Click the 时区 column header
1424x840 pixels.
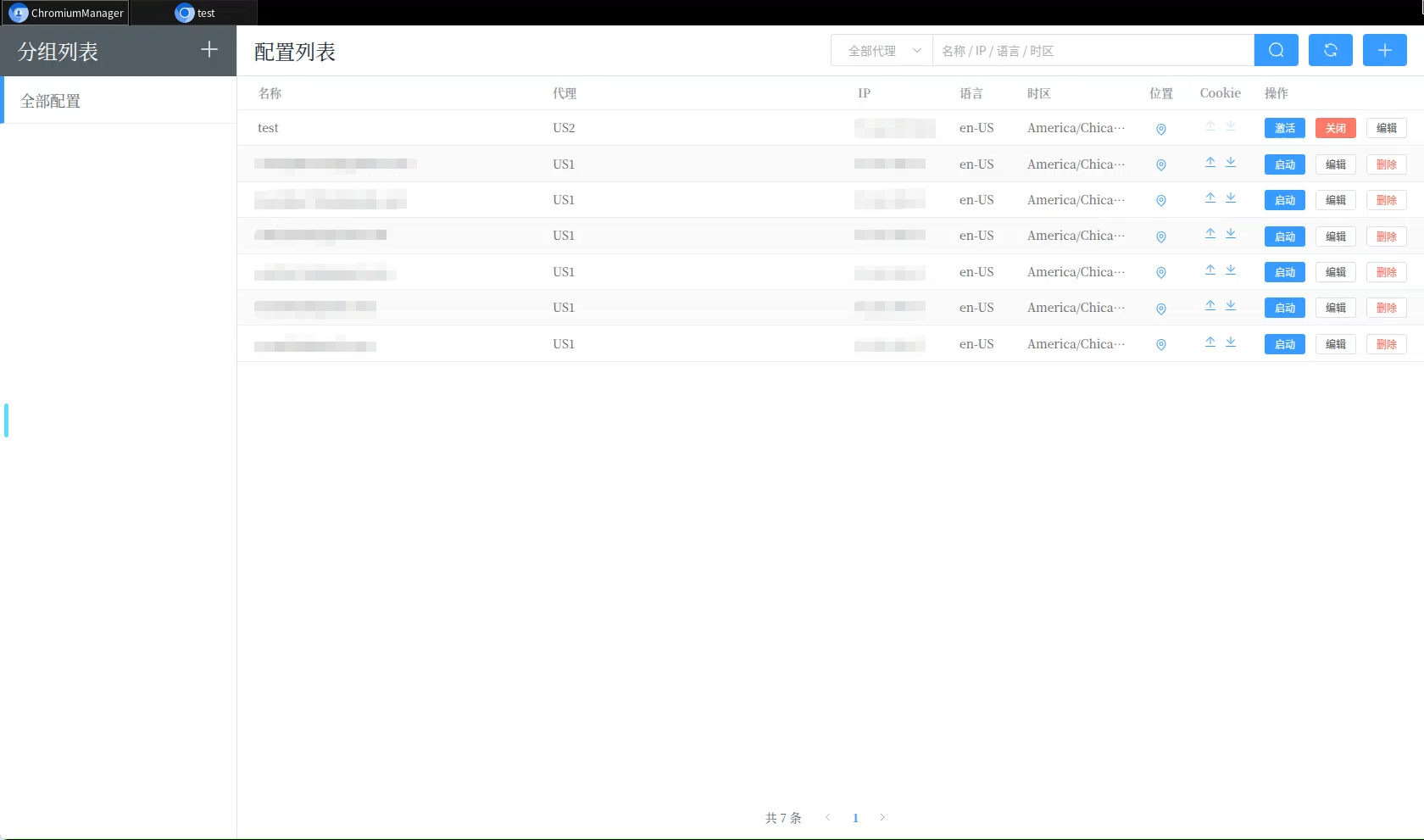[x=1039, y=93]
